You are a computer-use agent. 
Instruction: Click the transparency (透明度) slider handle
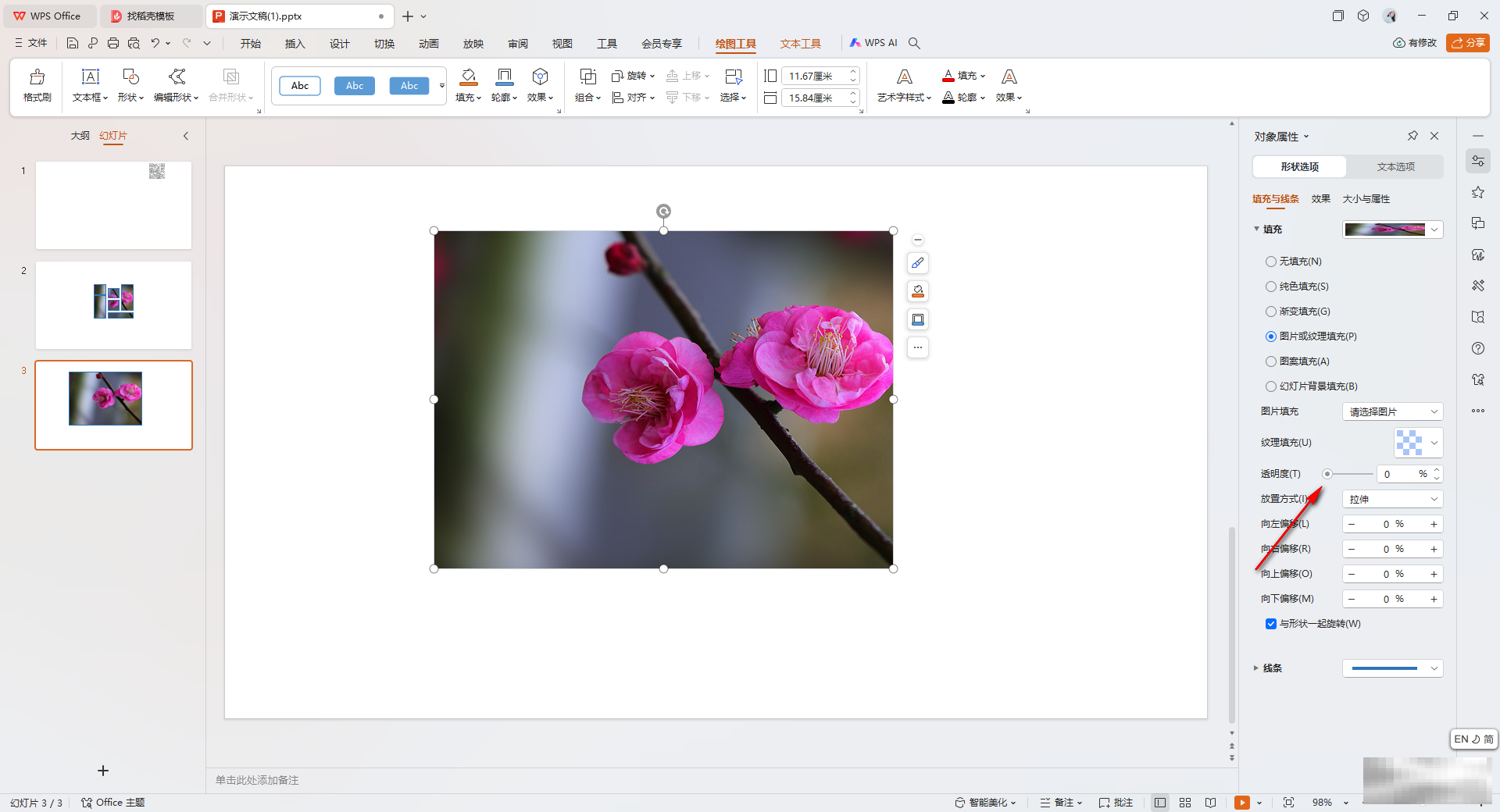(x=1327, y=474)
